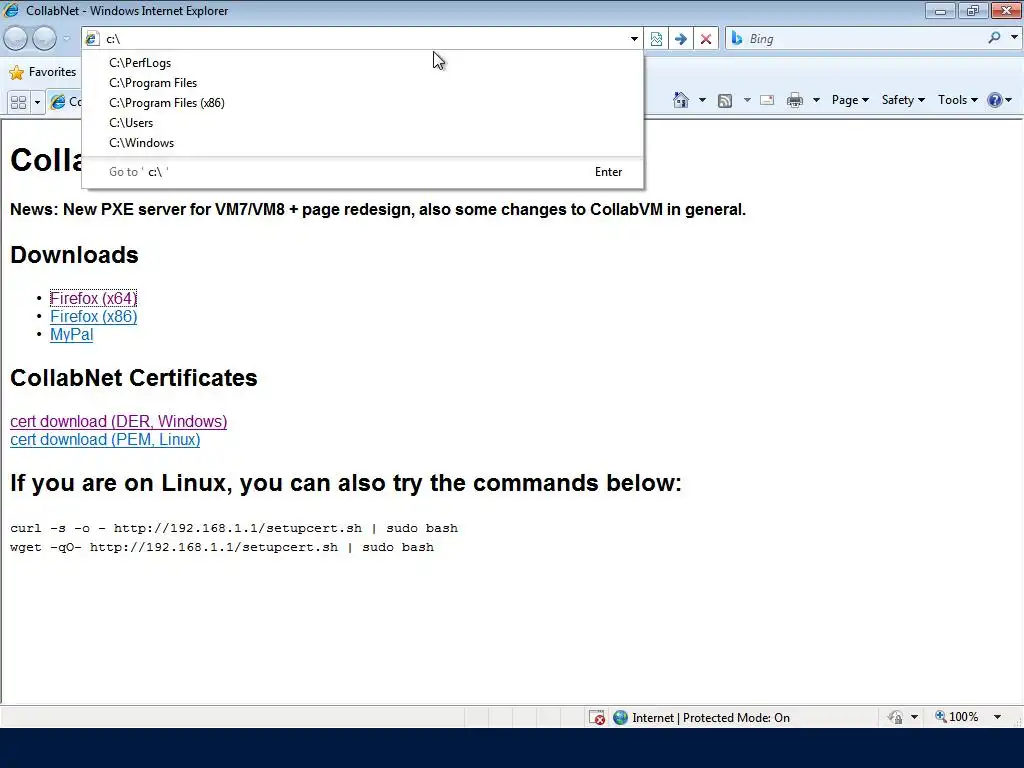Image resolution: width=1024 pixels, height=768 pixels.
Task: Click the News announcement line about PXE server
Action: tap(378, 210)
